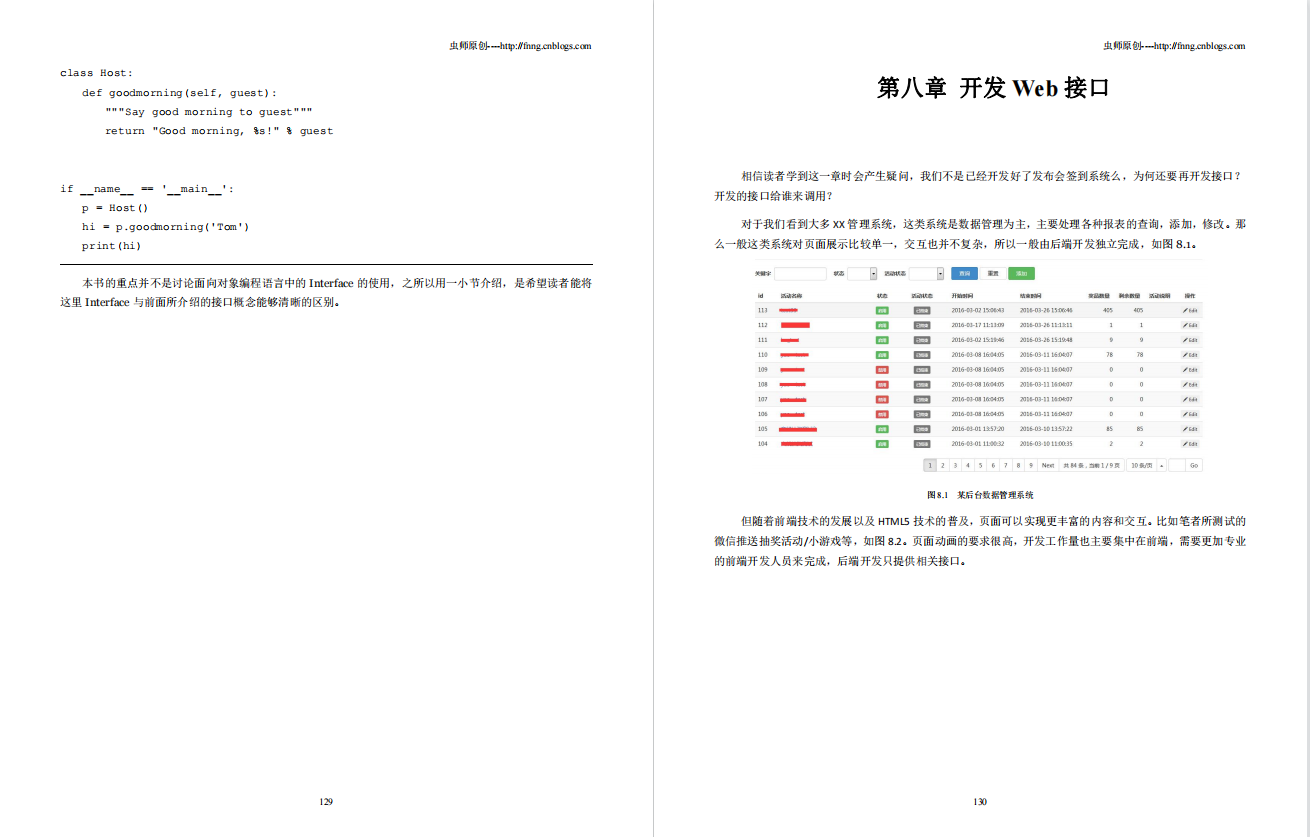Viewport: 1310px width, 837px height.
Task: Click the code line 'return "Good morning, %s!" % guest'
Action: click(x=219, y=131)
